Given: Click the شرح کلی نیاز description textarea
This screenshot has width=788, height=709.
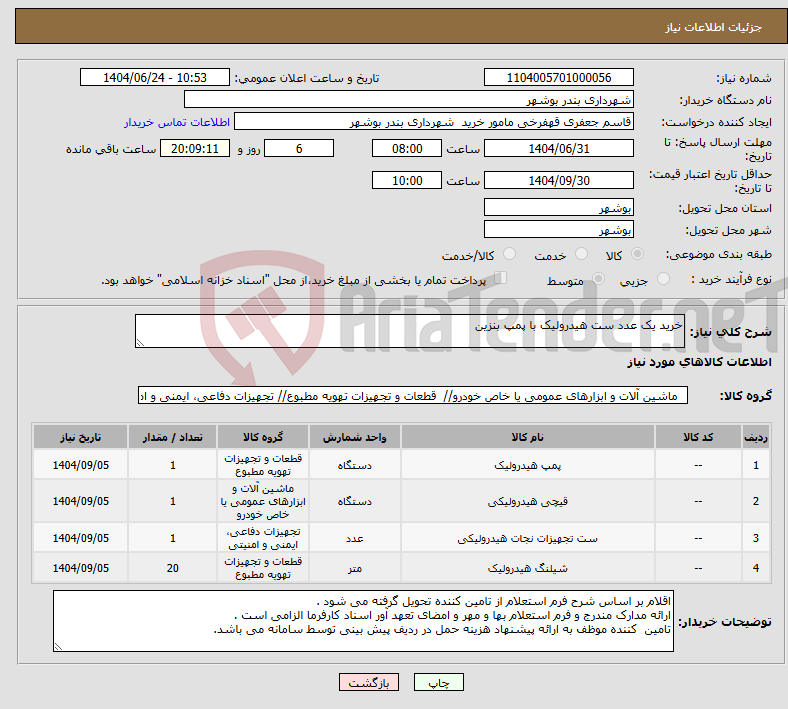Looking at the screenshot, I should tap(410, 331).
